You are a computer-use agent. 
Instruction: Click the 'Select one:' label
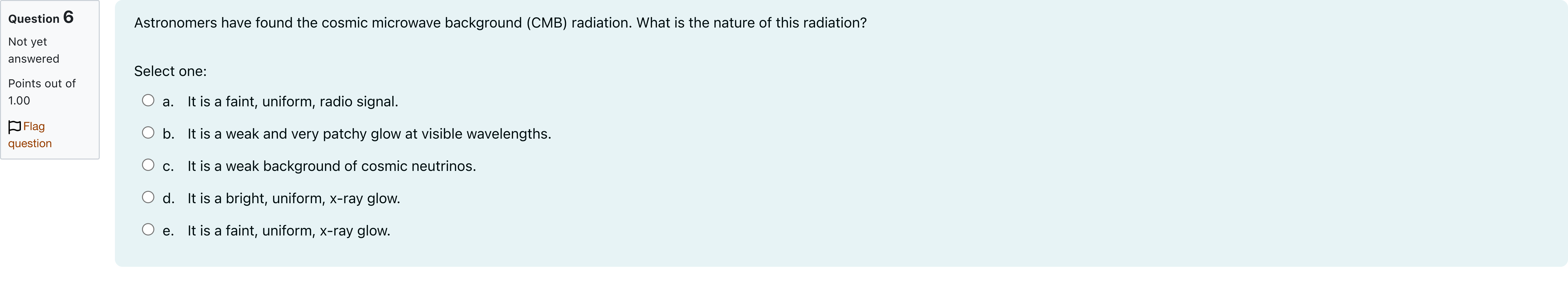170,71
